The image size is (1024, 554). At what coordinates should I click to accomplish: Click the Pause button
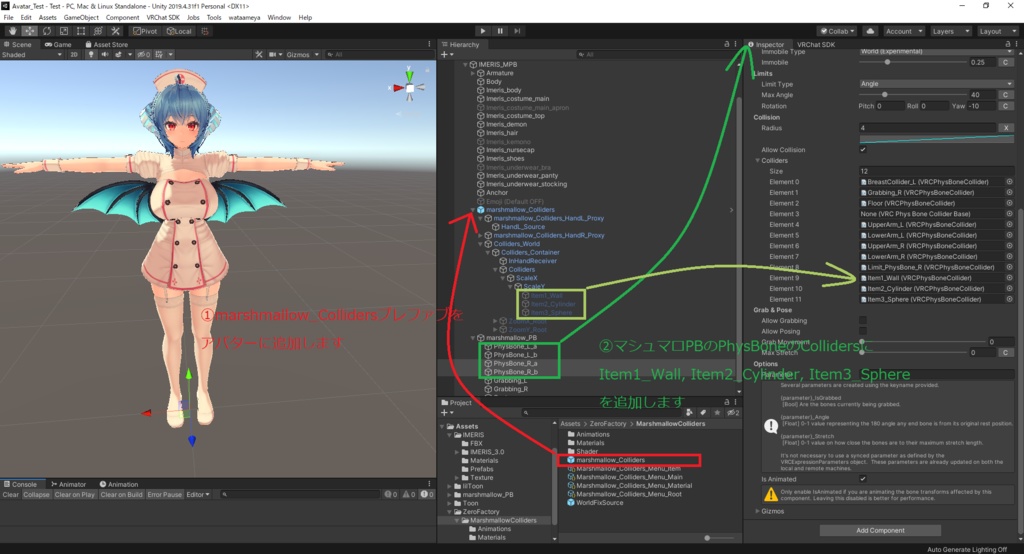500,31
